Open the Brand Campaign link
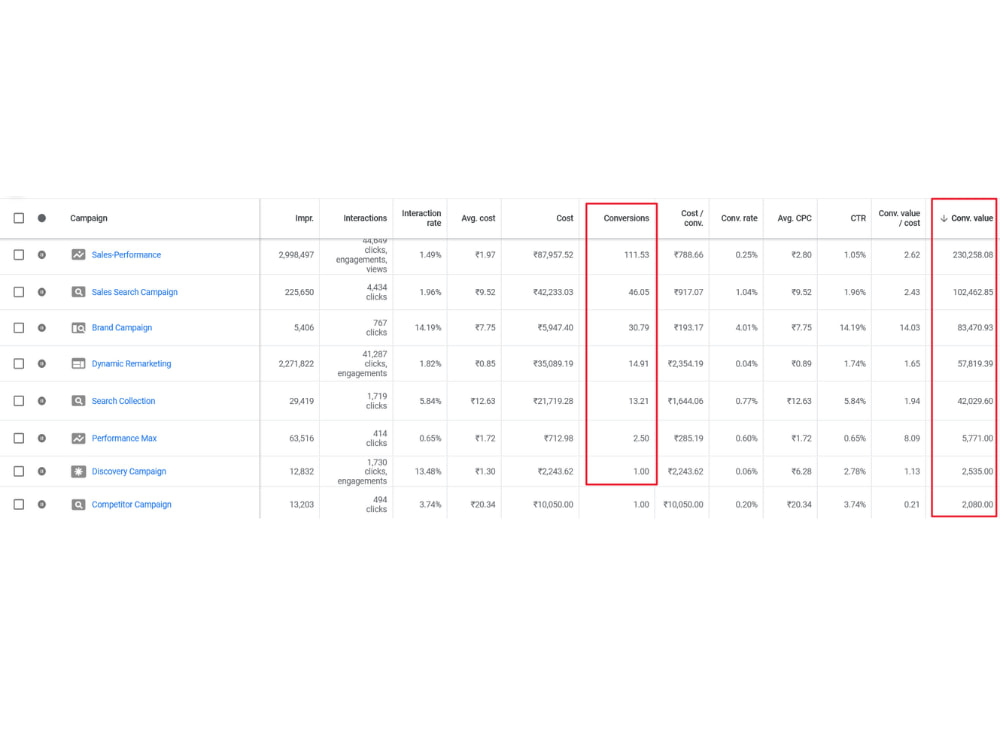This screenshot has height=750, width=1000. pyautogui.click(x=122, y=328)
